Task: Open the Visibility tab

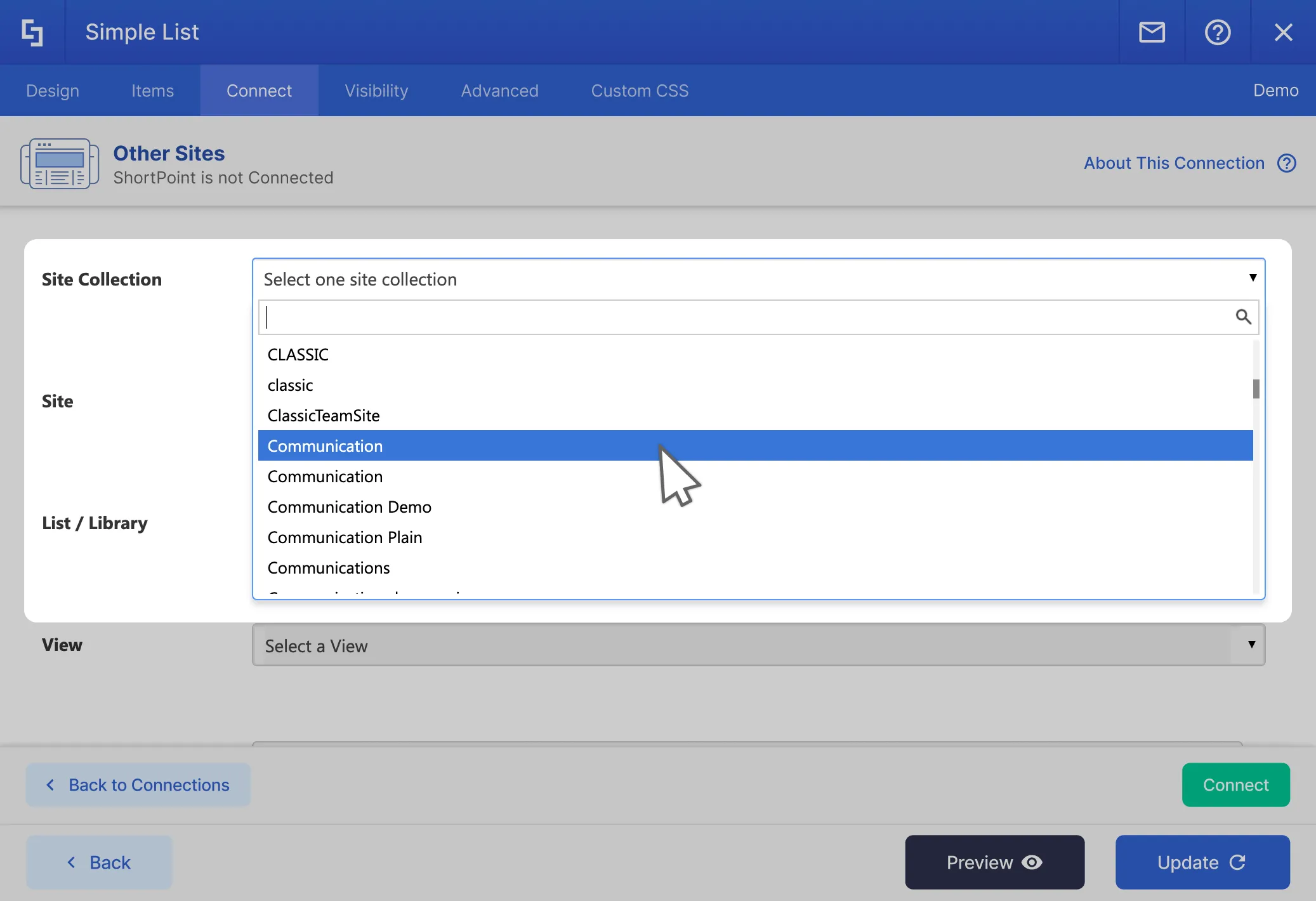Action: click(376, 91)
